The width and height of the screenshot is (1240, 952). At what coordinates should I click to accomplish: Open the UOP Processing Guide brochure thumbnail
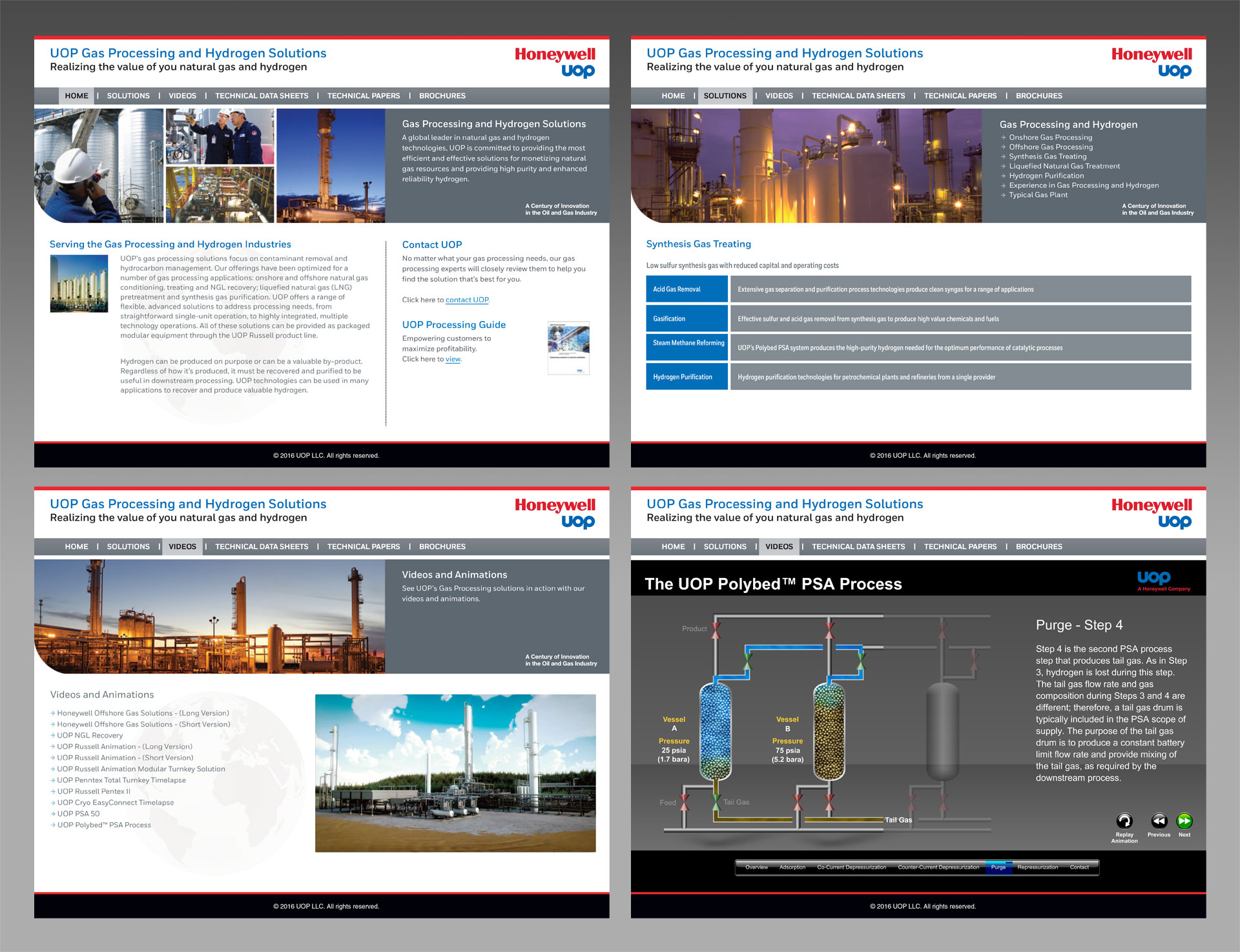click(568, 347)
